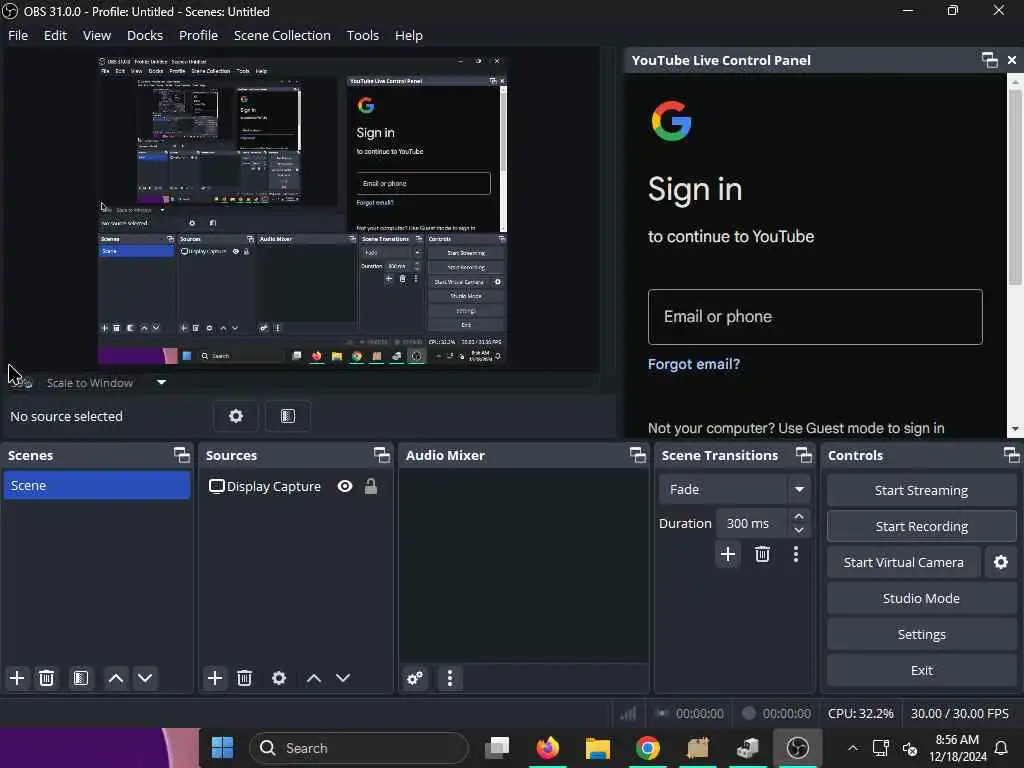Remove selected source with trash icon
This screenshot has height=768, width=1024.
pyautogui.click(x=244, y=678)
